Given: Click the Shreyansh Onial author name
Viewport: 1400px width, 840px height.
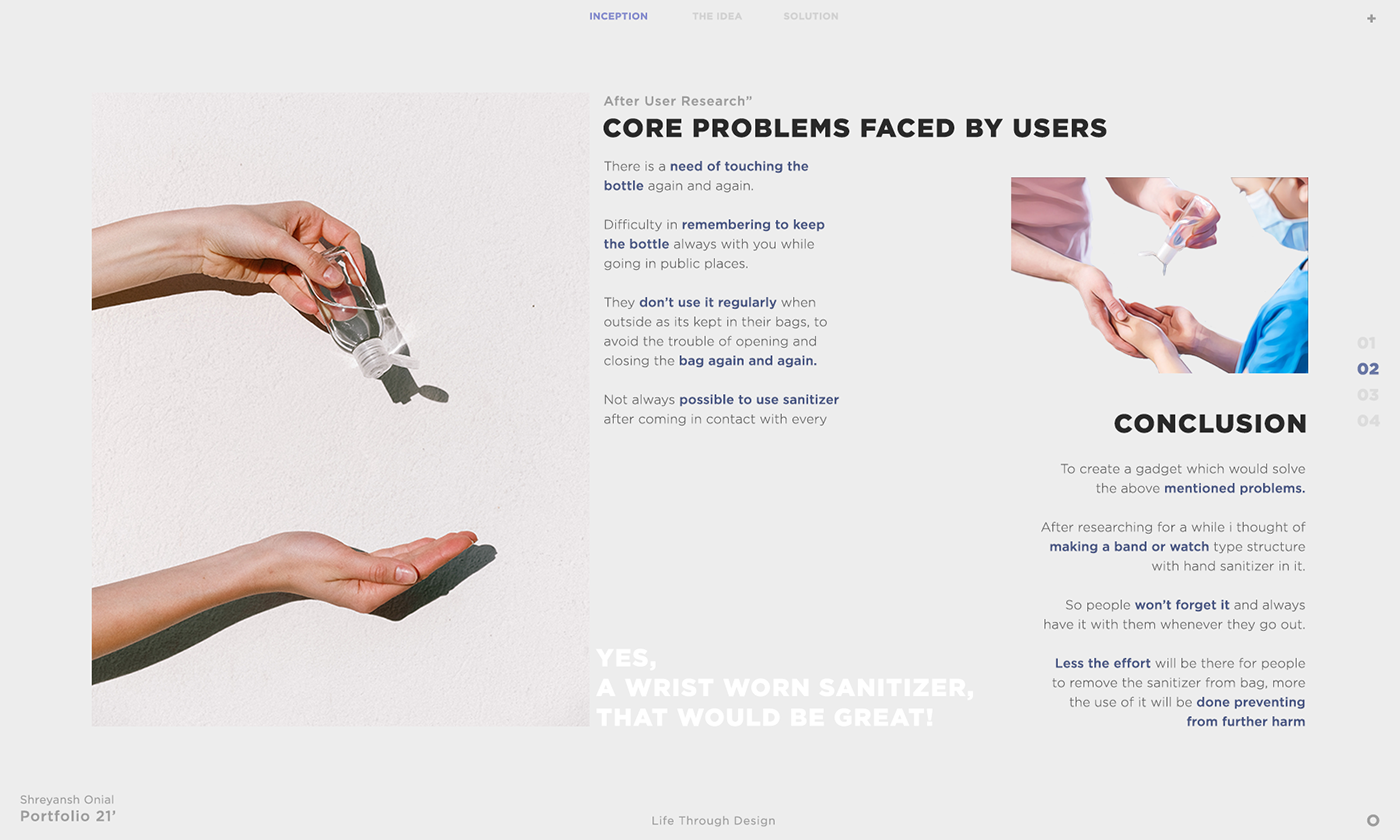Looking at the screenshot, I should [67, 800].
